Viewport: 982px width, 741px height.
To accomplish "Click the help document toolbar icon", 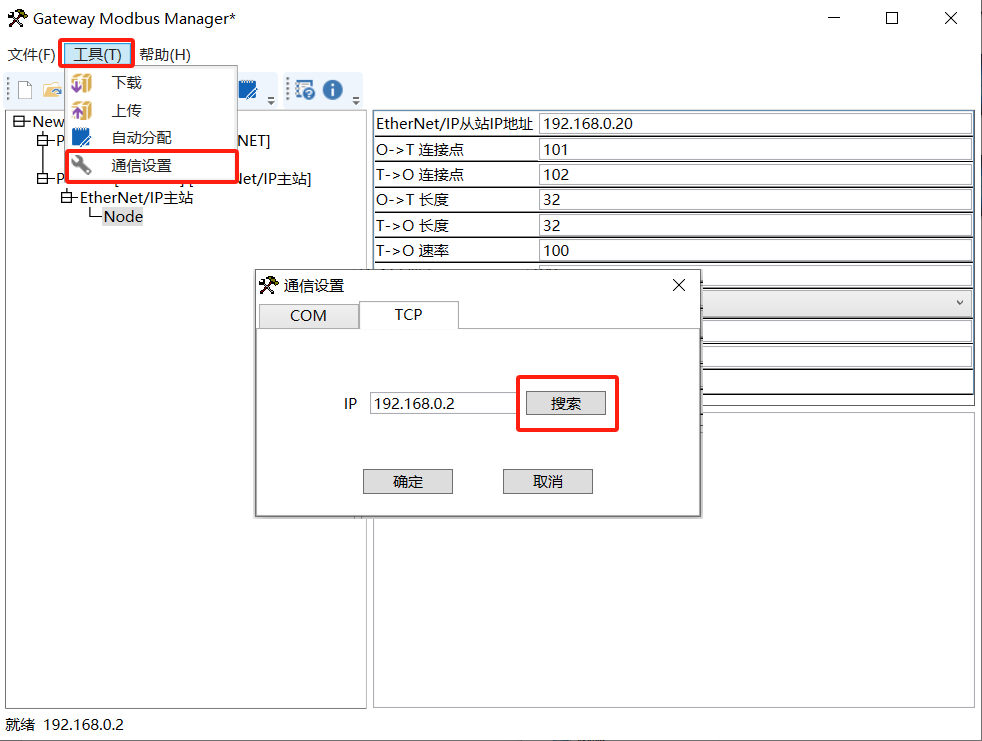I will 305,90.
